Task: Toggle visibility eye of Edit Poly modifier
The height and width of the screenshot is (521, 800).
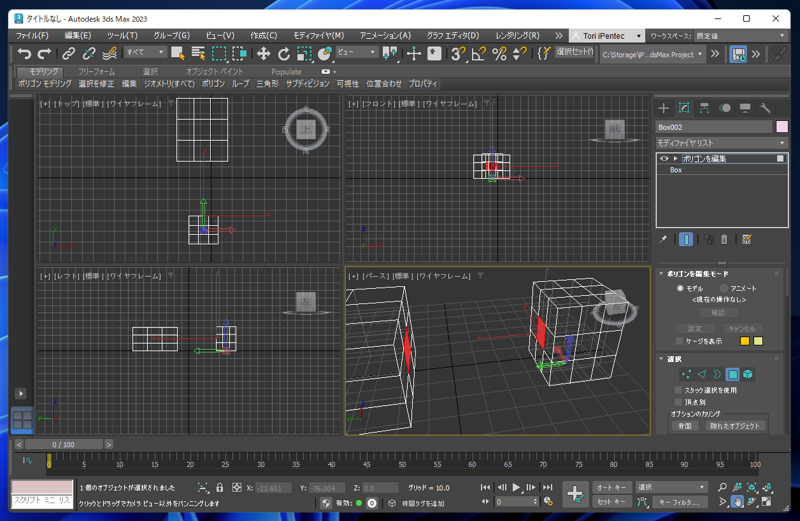Action: pyautogui.click(x=664, y=159)
